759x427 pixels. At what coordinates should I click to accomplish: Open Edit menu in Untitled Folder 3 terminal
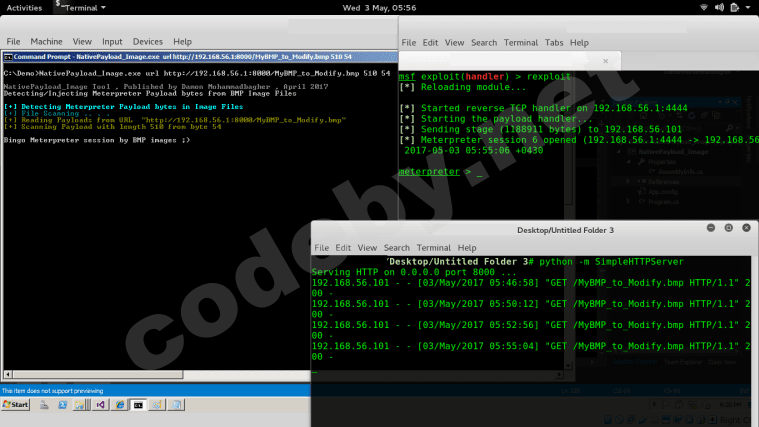[343, 247]
